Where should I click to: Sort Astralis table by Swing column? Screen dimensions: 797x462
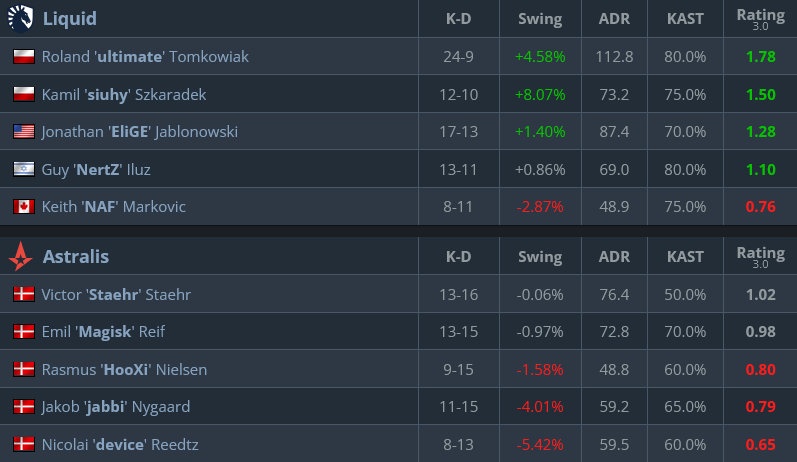click(540, 257)
